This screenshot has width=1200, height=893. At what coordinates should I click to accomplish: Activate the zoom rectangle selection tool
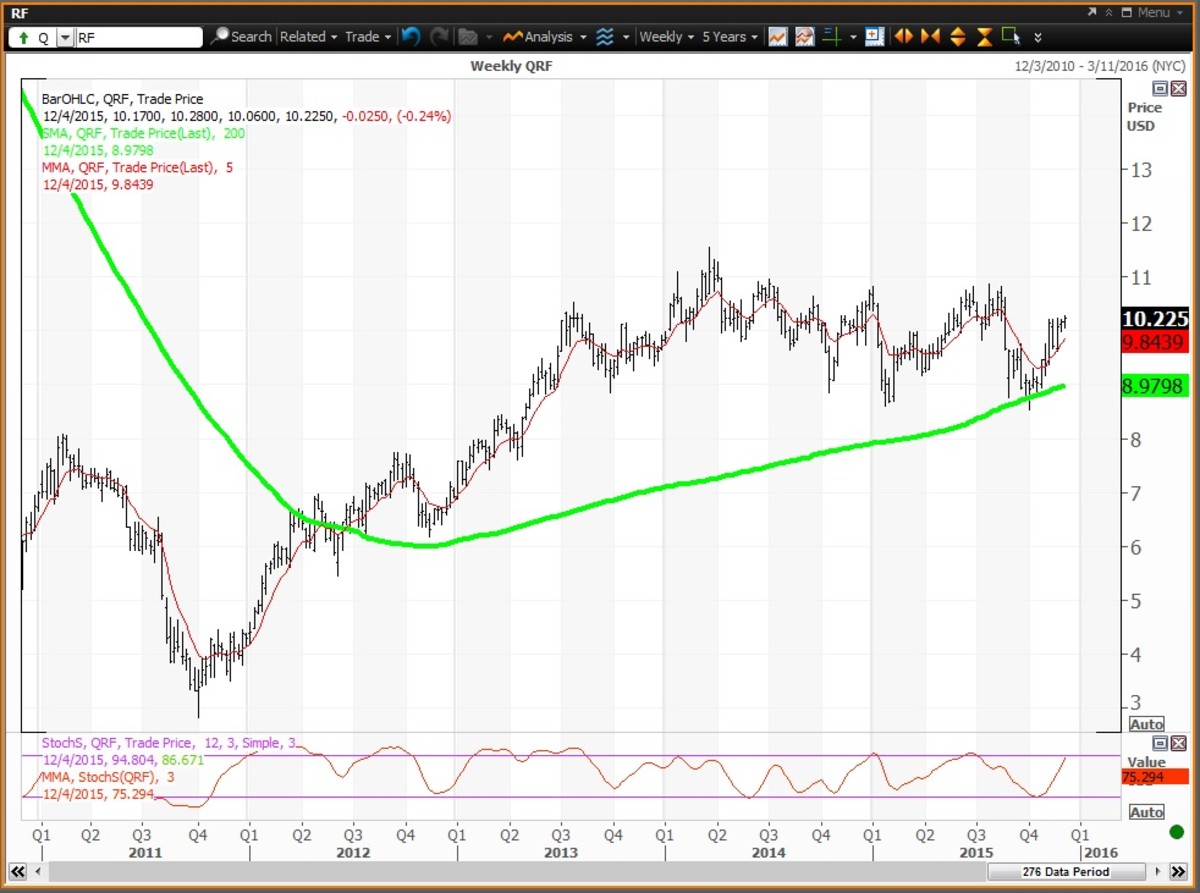(1011, 37)
